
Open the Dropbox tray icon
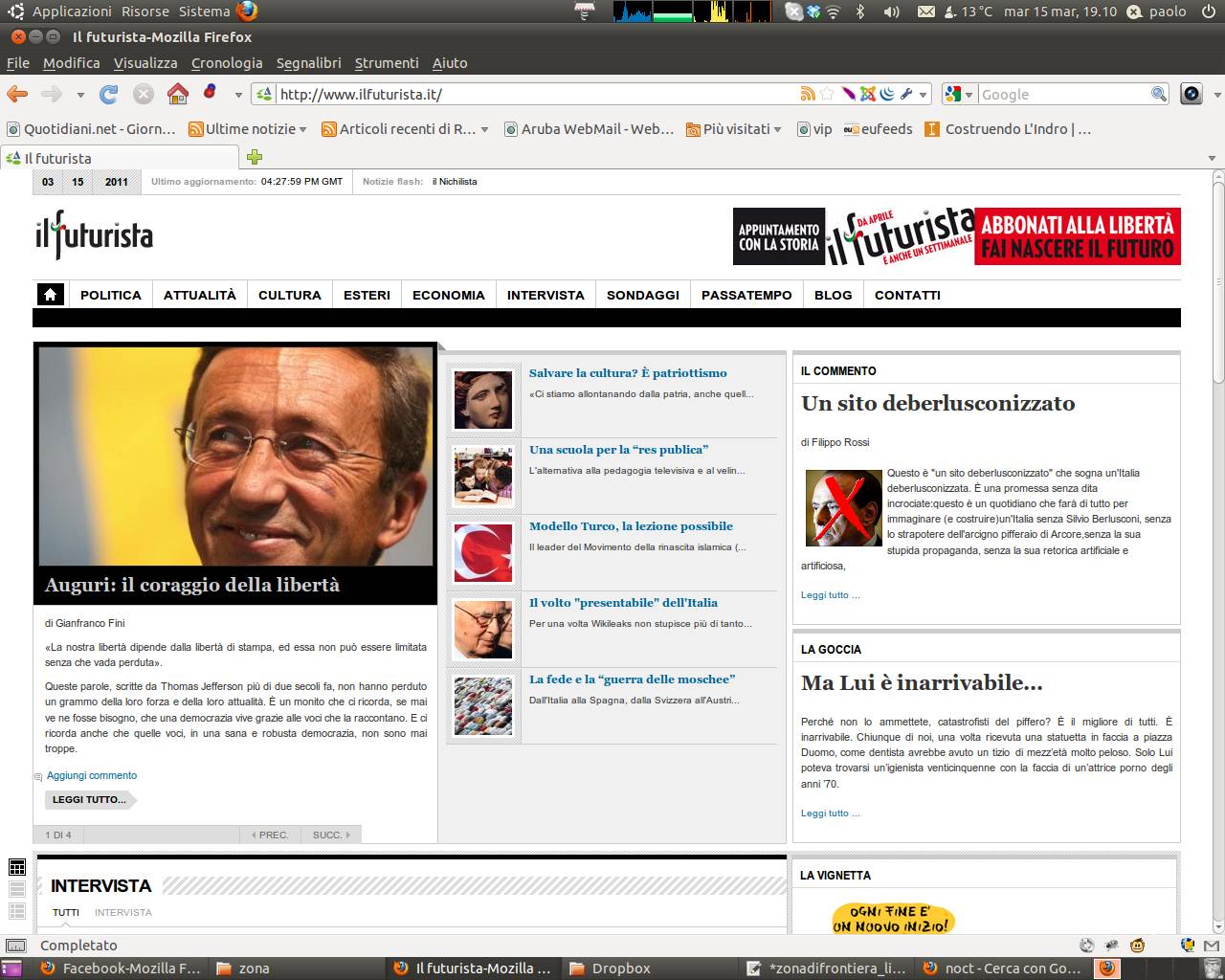813,11
